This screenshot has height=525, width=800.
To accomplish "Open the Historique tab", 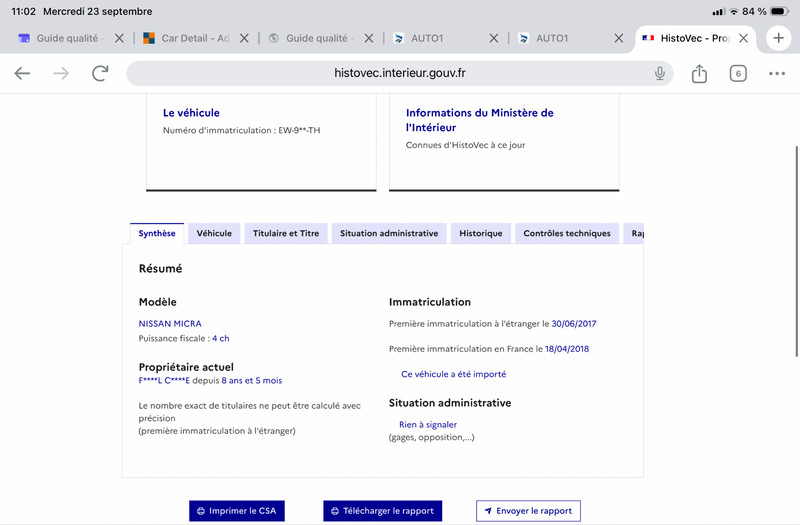I will [x=481, y=234].
